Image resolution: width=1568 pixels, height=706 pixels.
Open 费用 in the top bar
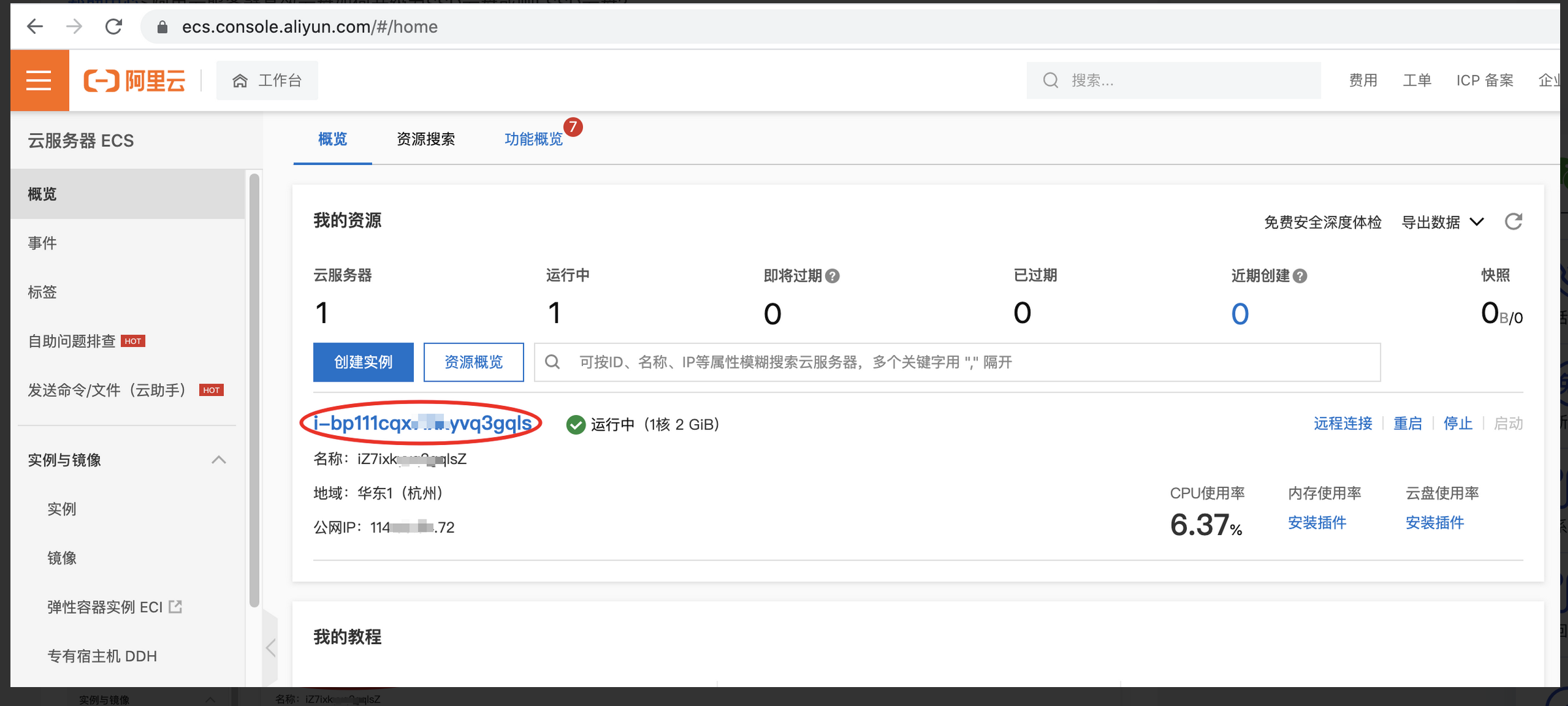click(x=1363, y=80)
